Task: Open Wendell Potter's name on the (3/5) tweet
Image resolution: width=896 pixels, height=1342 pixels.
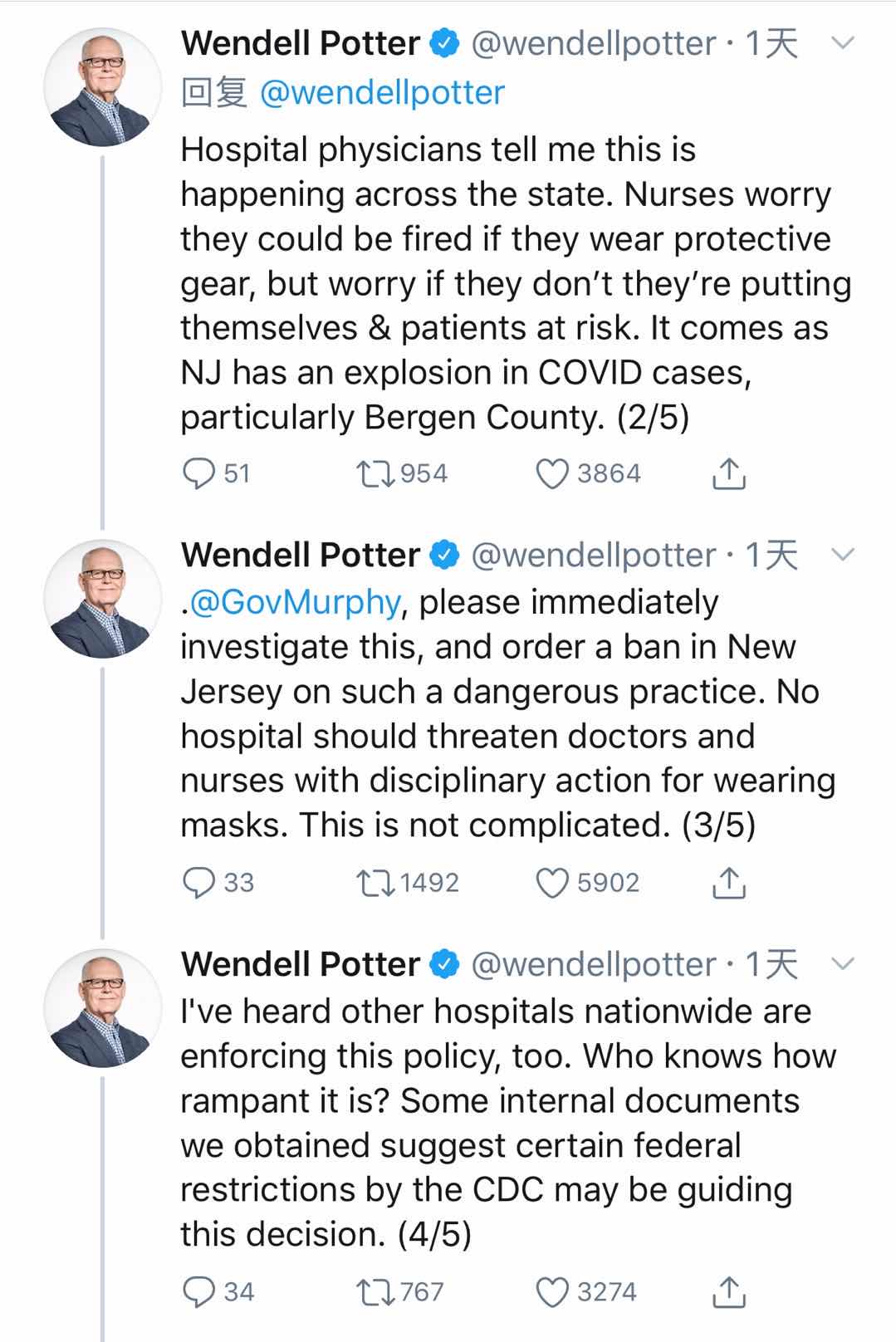Action: [x=301, y=555]
